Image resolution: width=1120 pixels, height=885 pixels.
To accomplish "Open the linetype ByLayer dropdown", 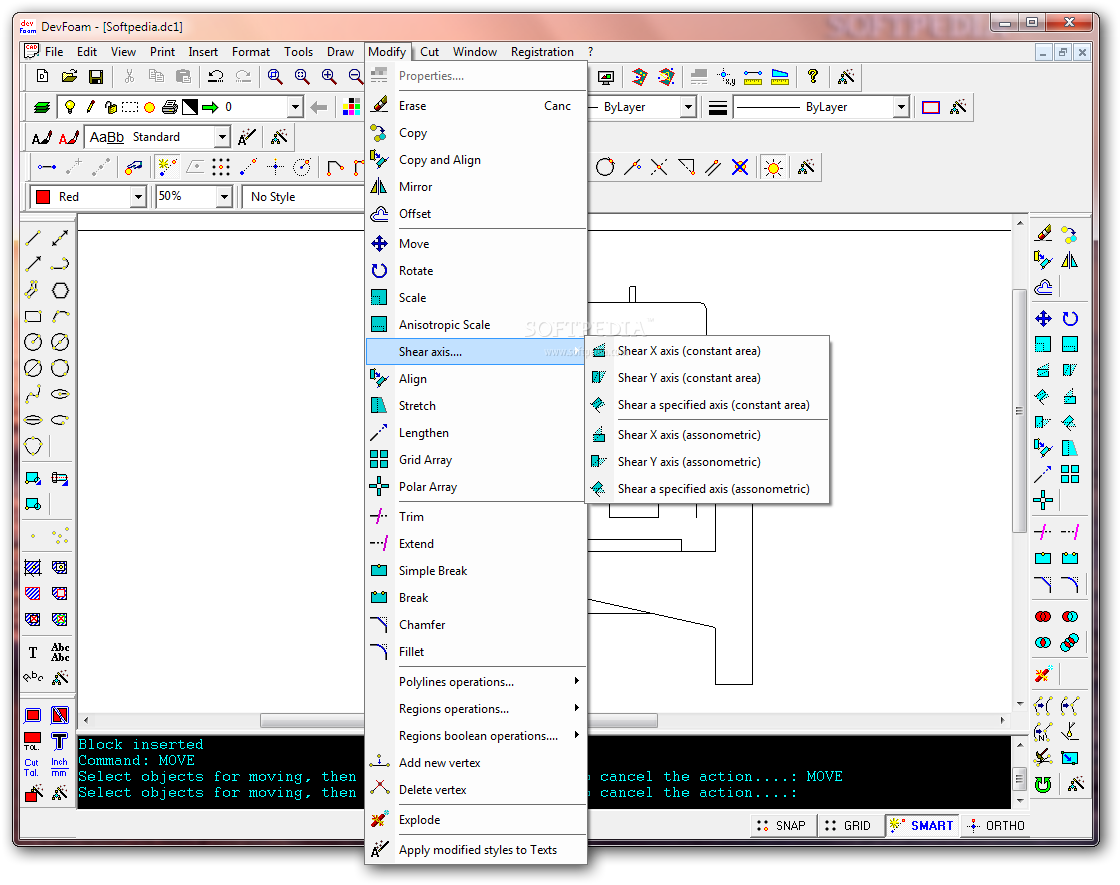I will (x=901, y=107).
